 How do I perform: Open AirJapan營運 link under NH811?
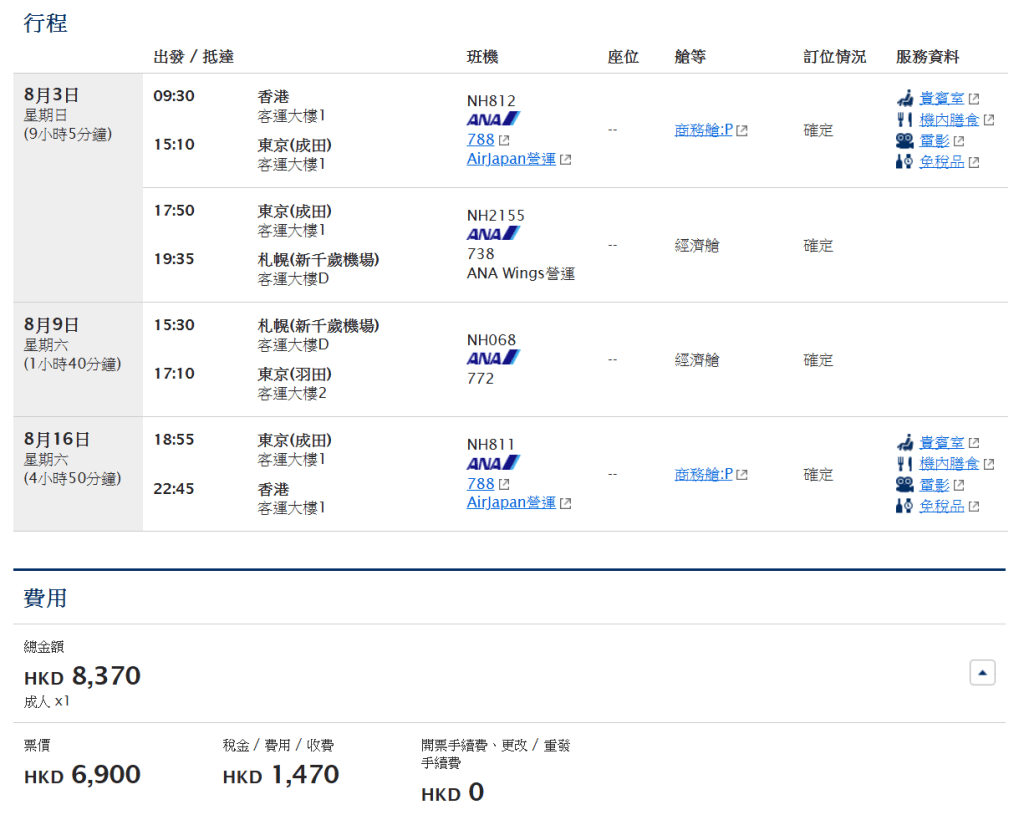511,503
